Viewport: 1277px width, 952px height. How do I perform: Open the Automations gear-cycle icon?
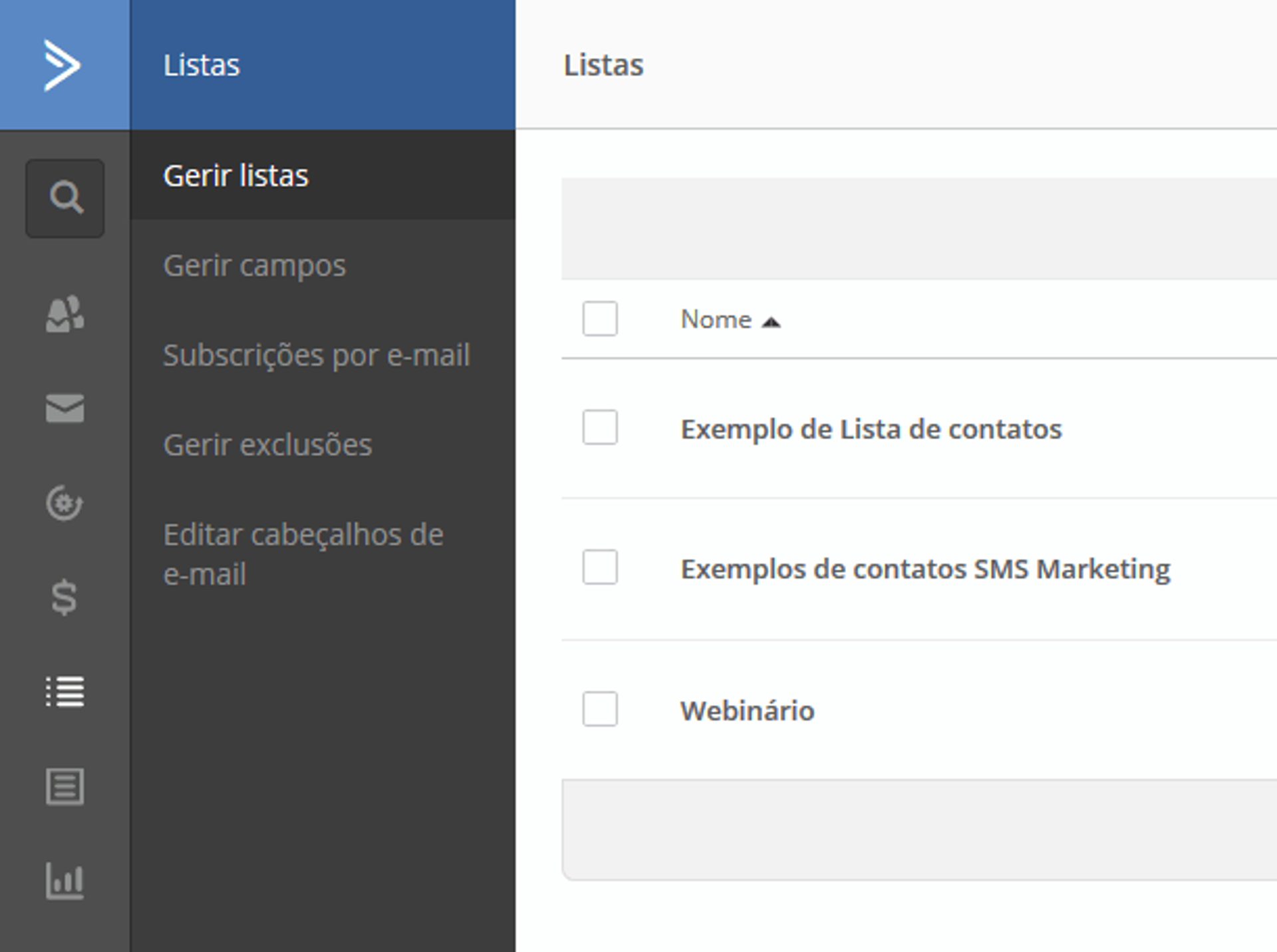[65, 503]
